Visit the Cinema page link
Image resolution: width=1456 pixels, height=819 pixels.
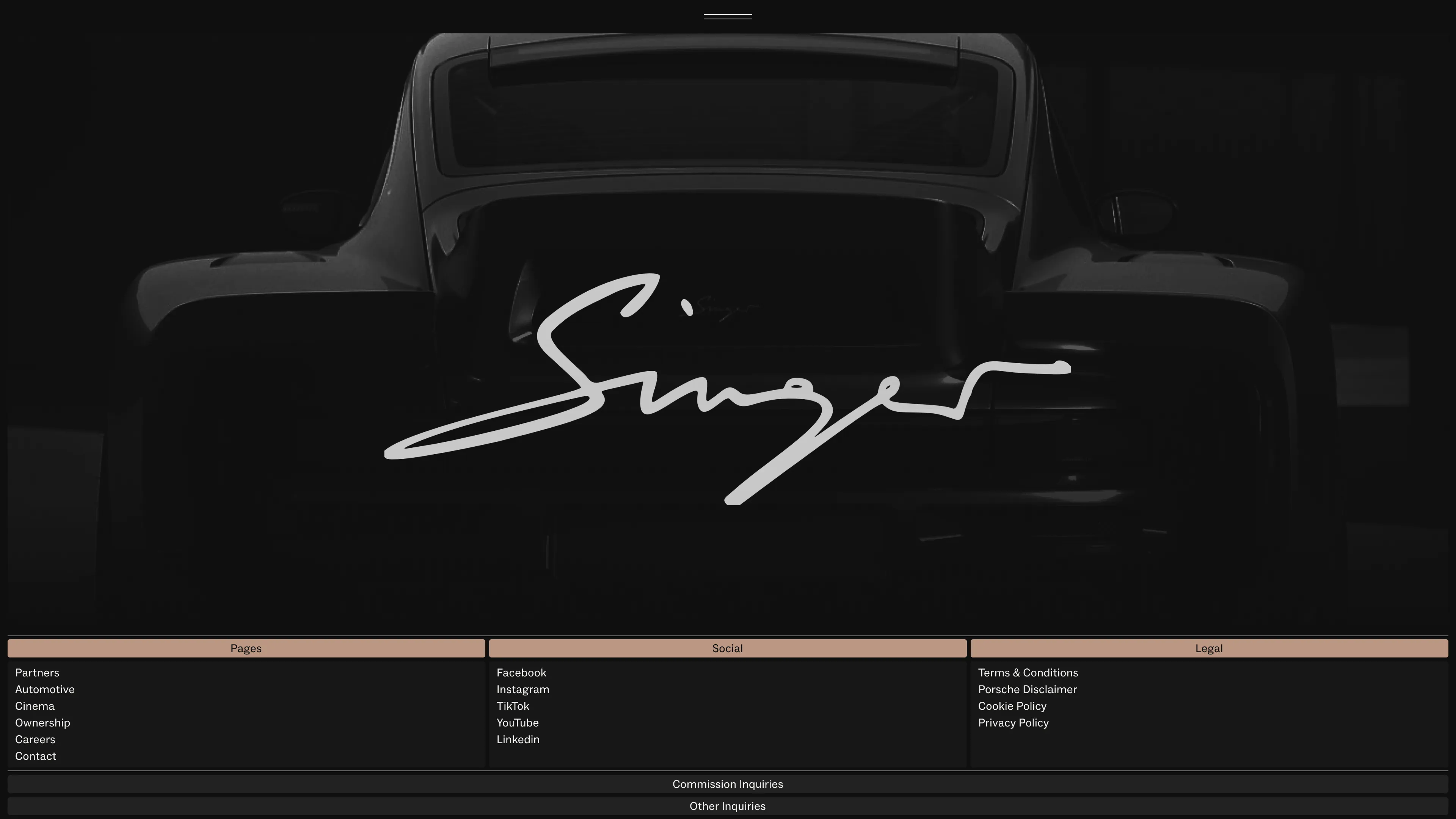35,706
